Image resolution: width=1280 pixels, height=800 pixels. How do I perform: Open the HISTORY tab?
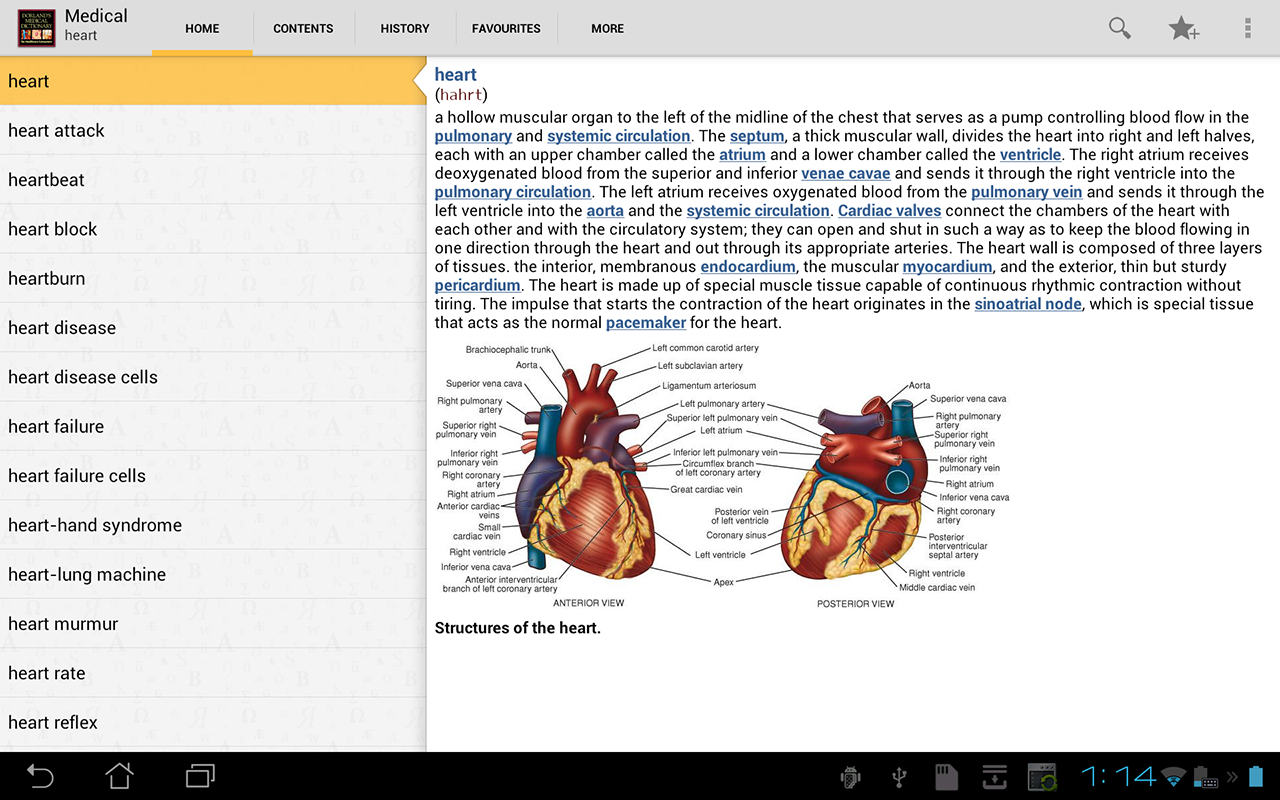[404, 28]
